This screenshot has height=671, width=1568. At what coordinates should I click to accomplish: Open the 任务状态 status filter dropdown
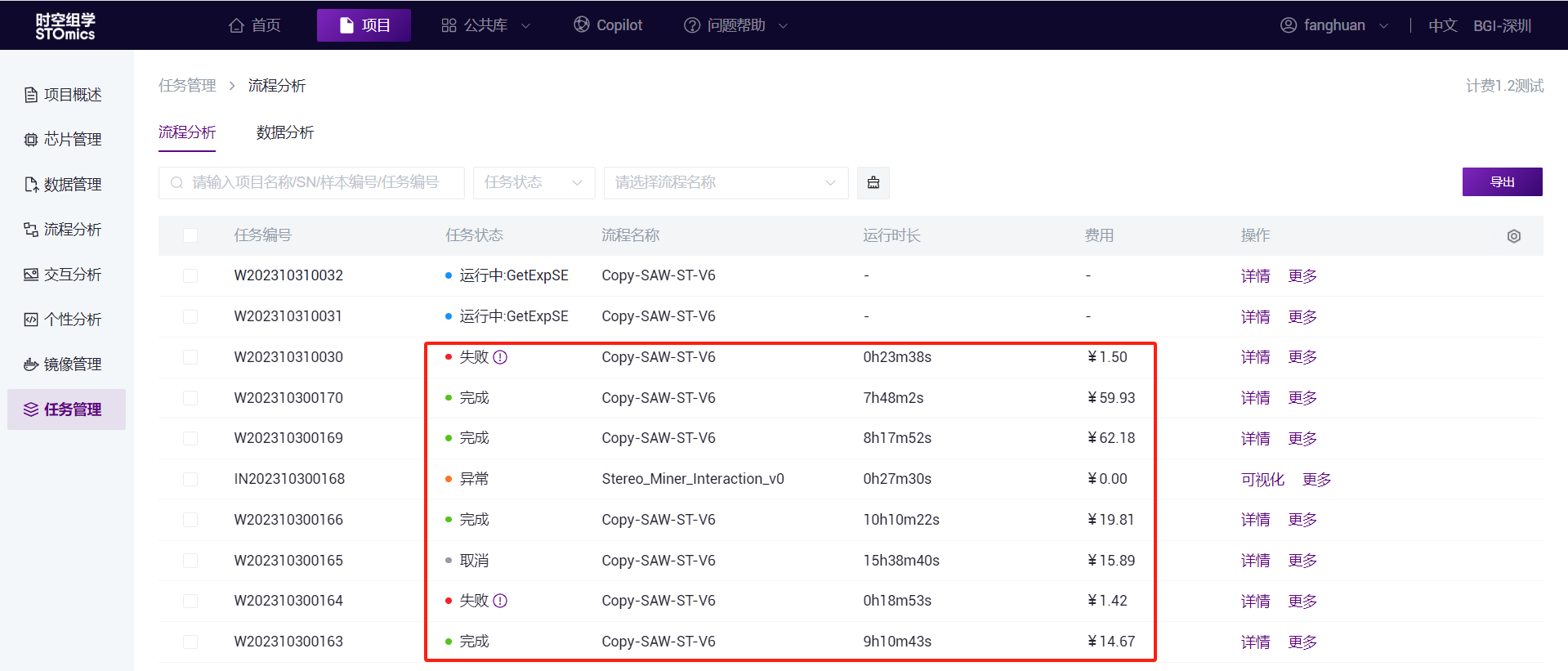tap(534, 182)
